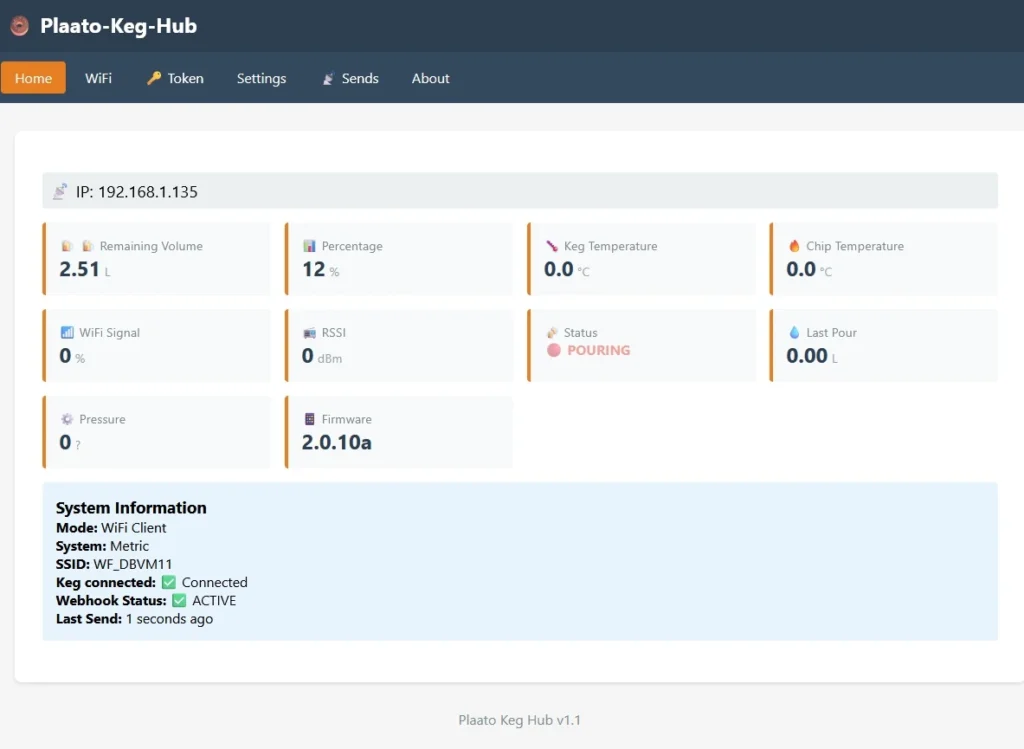Image resolution: width=1024 pixels, height=749 pixels.
Task: Click the IP address 192.168.1.135 bar
Action: click(520, 191)
